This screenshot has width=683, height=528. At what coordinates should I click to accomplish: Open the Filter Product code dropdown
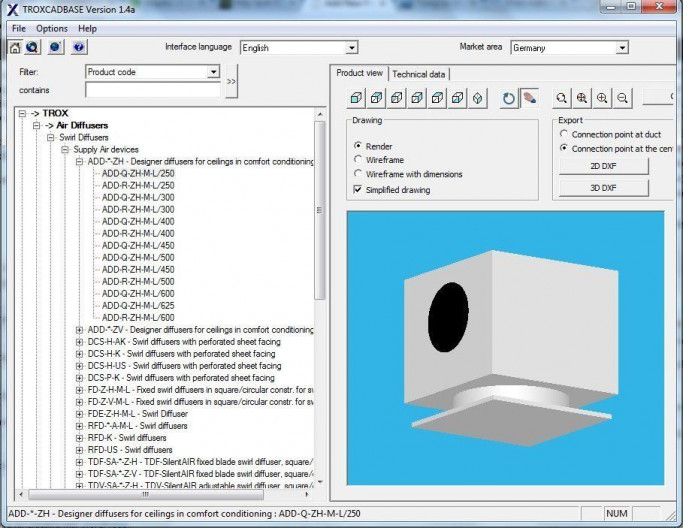pyautogui.click(x=213, y=72)
